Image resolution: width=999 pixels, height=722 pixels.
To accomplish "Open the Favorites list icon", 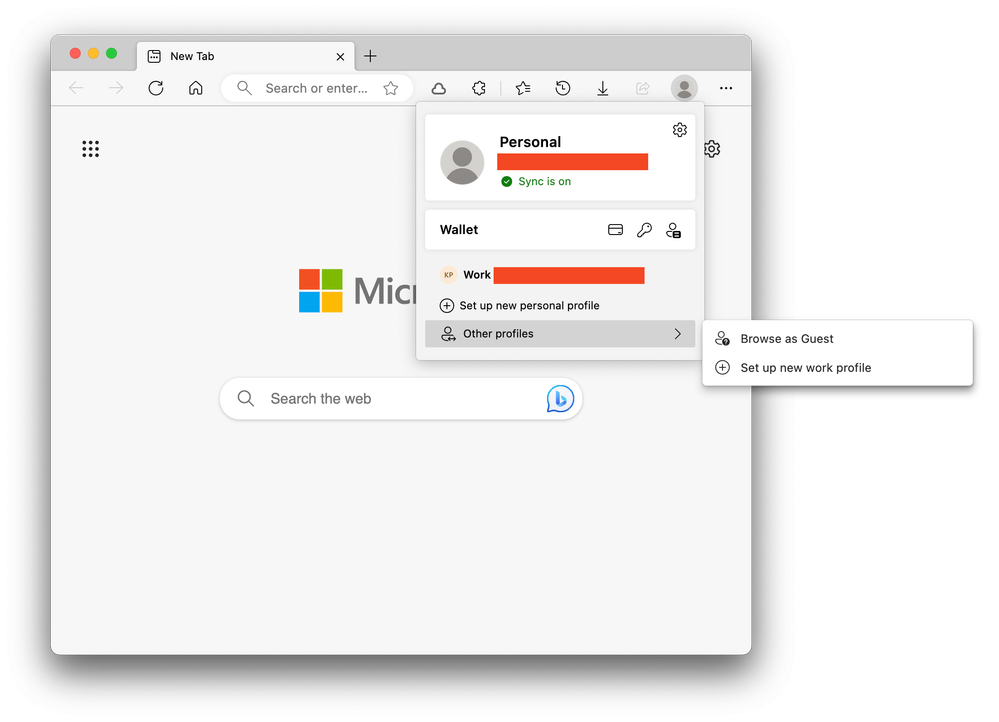I will (523, 88).
